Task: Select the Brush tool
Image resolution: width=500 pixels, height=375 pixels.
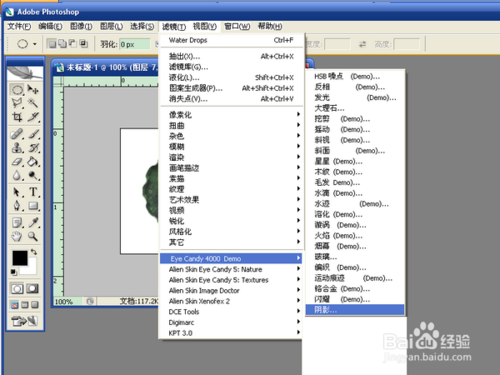Action: tap(33, 134)
